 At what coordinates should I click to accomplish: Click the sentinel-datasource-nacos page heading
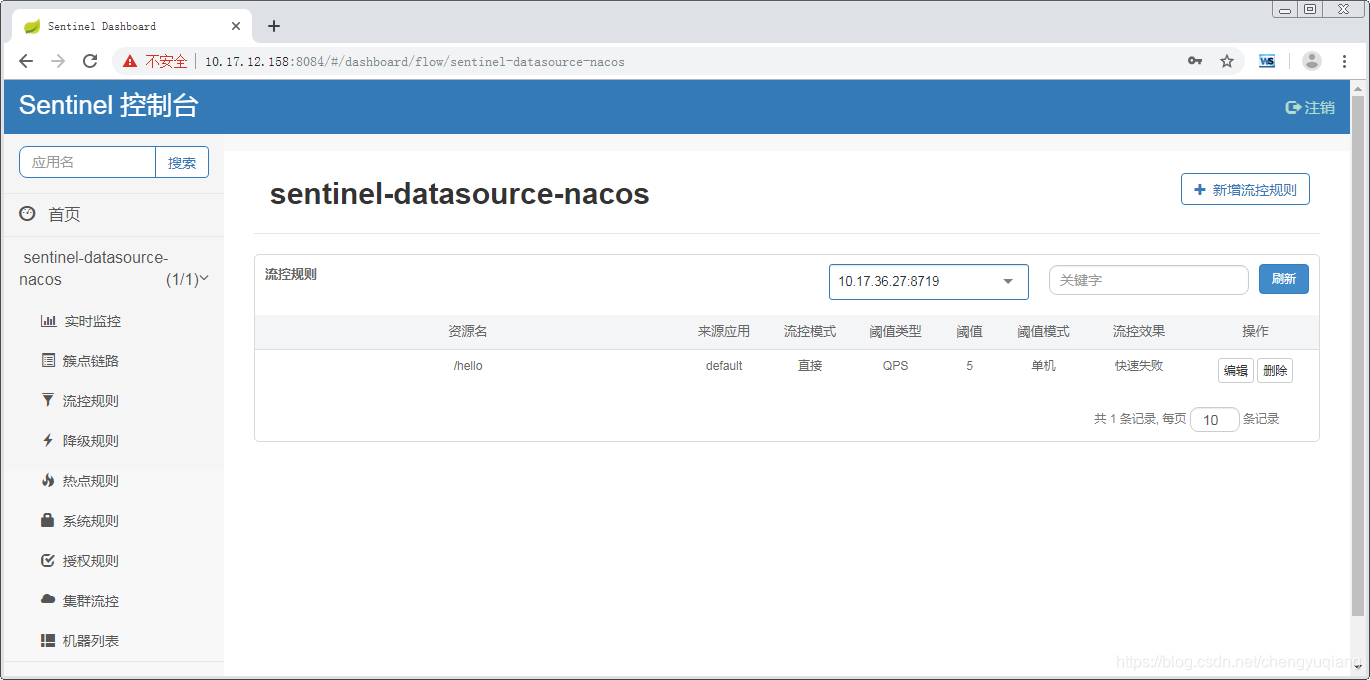[x=460, y=193]
